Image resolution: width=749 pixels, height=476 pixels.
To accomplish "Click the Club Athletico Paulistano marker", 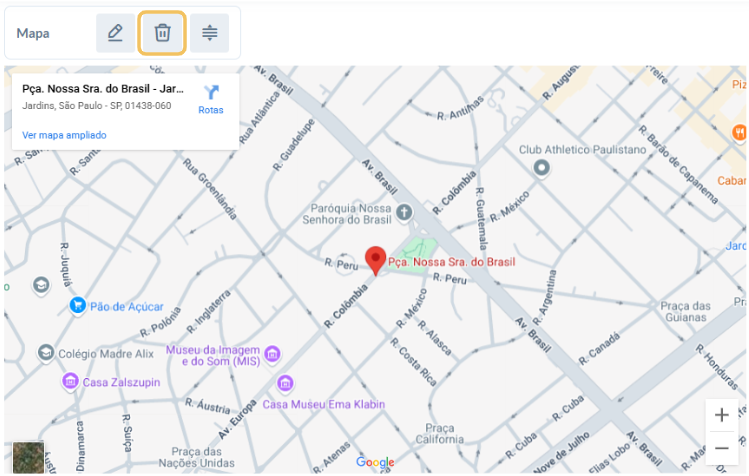I will 541,168.
